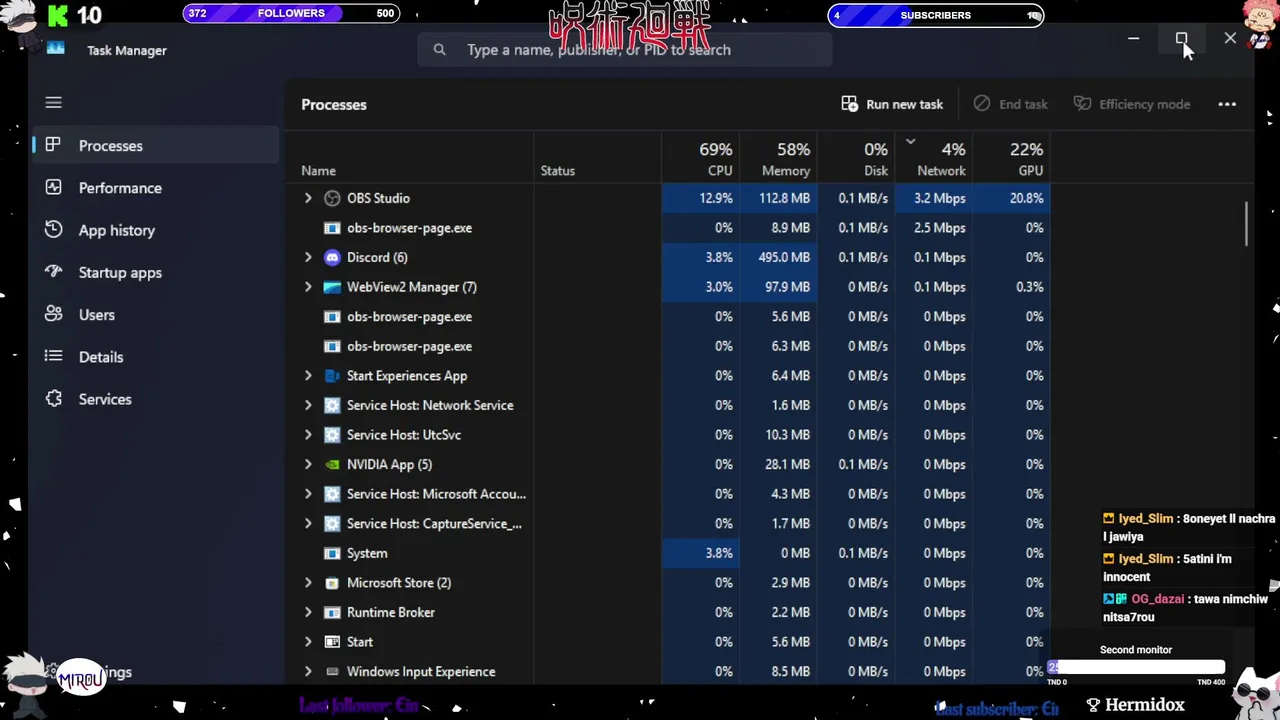Screen dimensions: 1280x720
Task: Click the Microsoft Store icon
Action: (332, 583)
